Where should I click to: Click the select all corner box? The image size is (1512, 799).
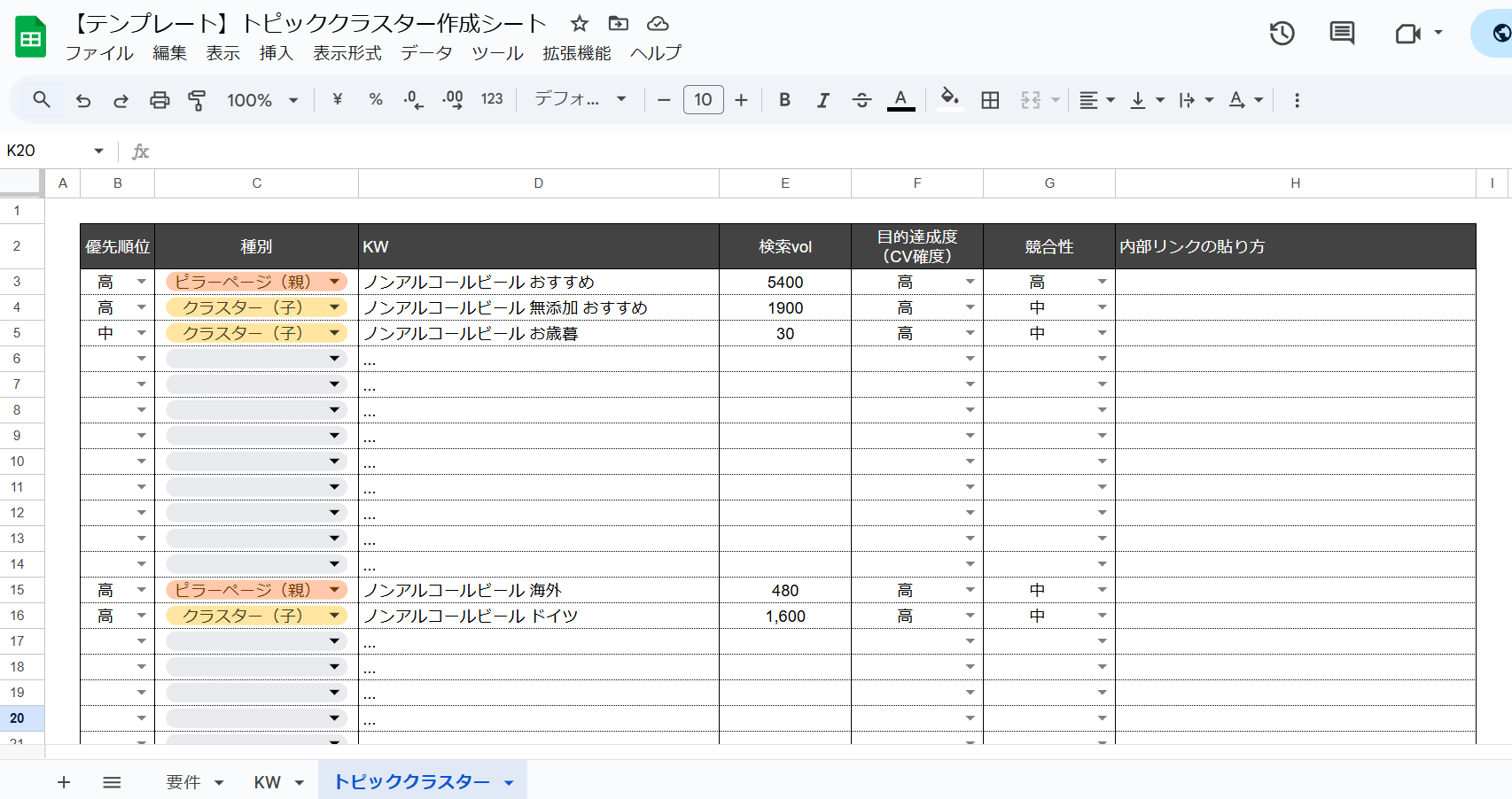20,182
